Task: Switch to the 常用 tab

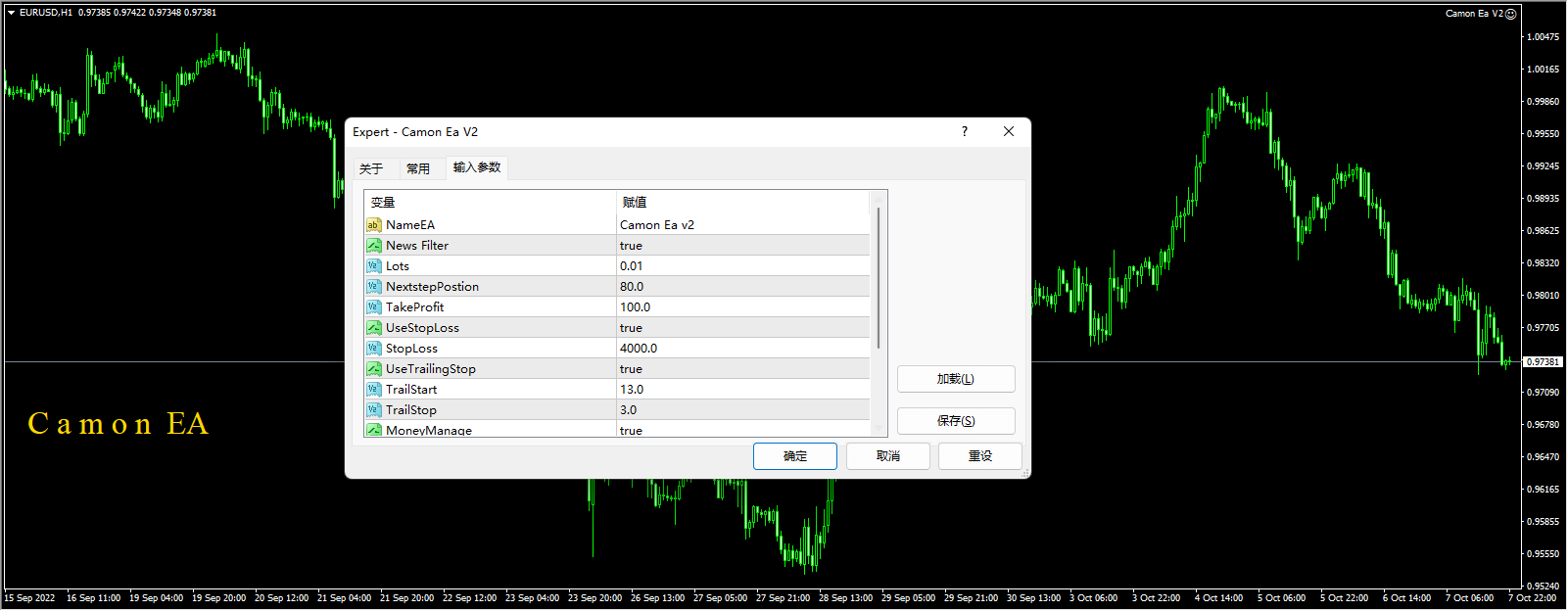Action: pos(418,168)
